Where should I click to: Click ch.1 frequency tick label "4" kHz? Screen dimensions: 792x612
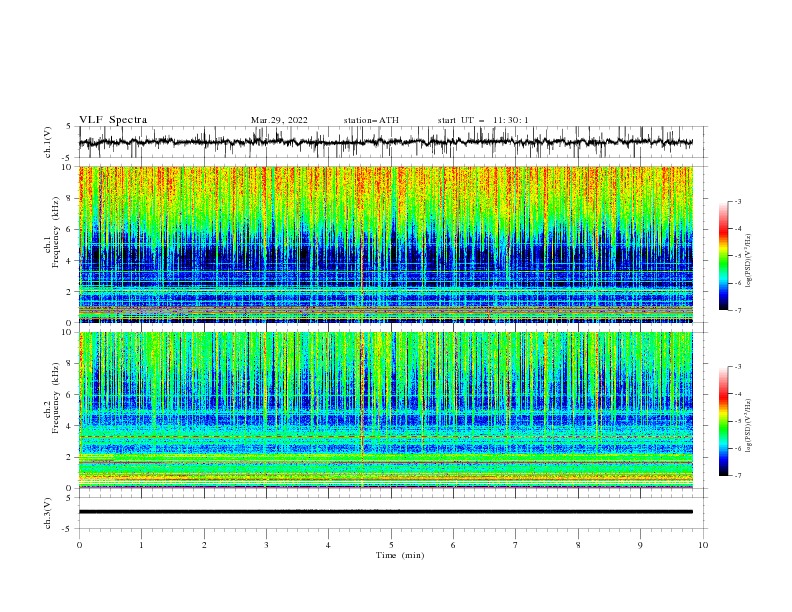[70, 261]
